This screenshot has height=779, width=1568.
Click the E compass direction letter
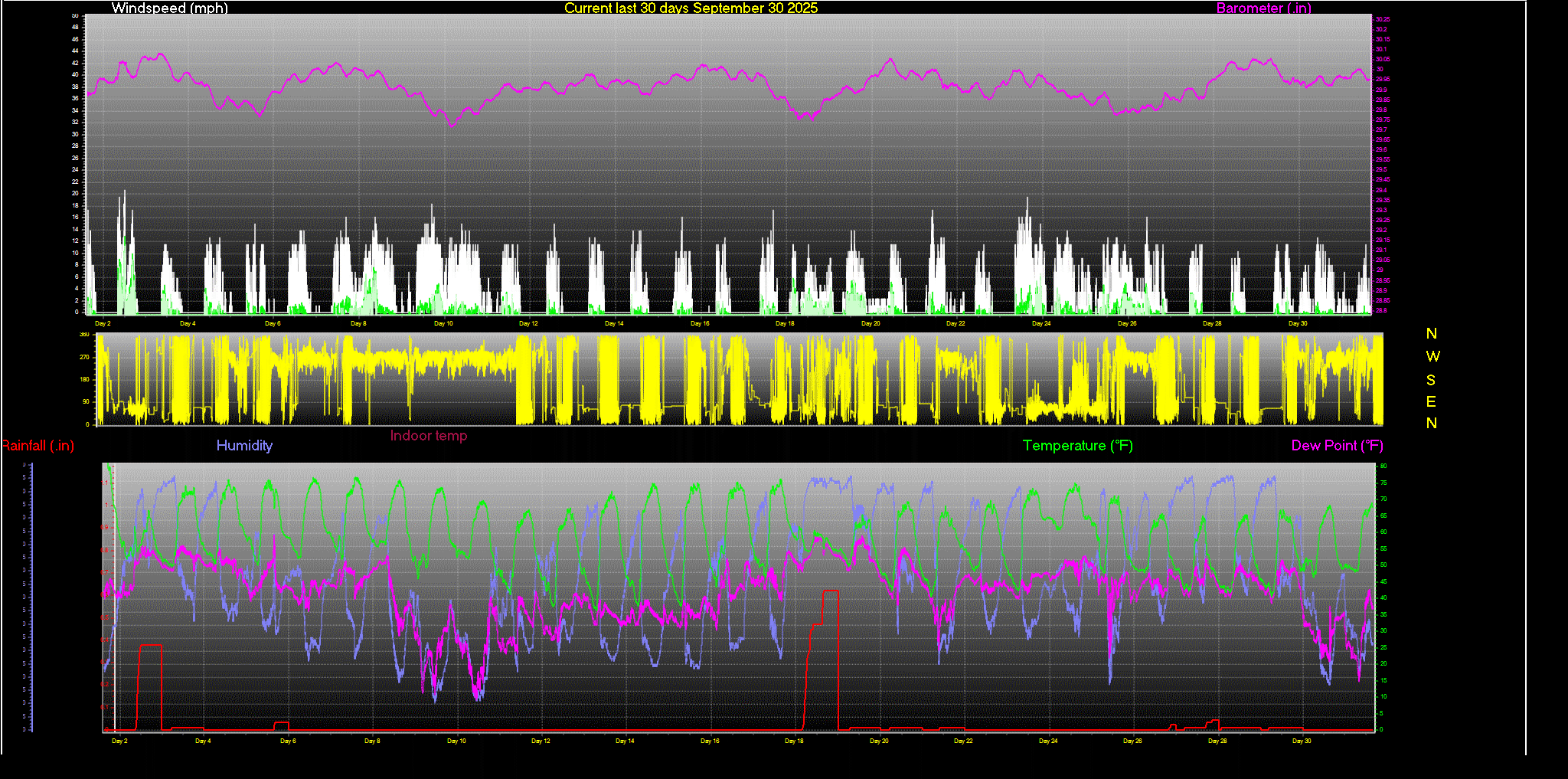coord(1431,402)
